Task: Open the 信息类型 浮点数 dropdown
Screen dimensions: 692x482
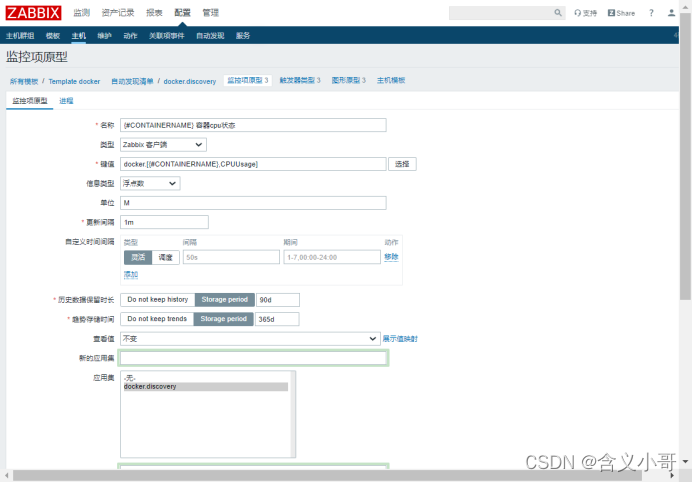Action: 150,183
